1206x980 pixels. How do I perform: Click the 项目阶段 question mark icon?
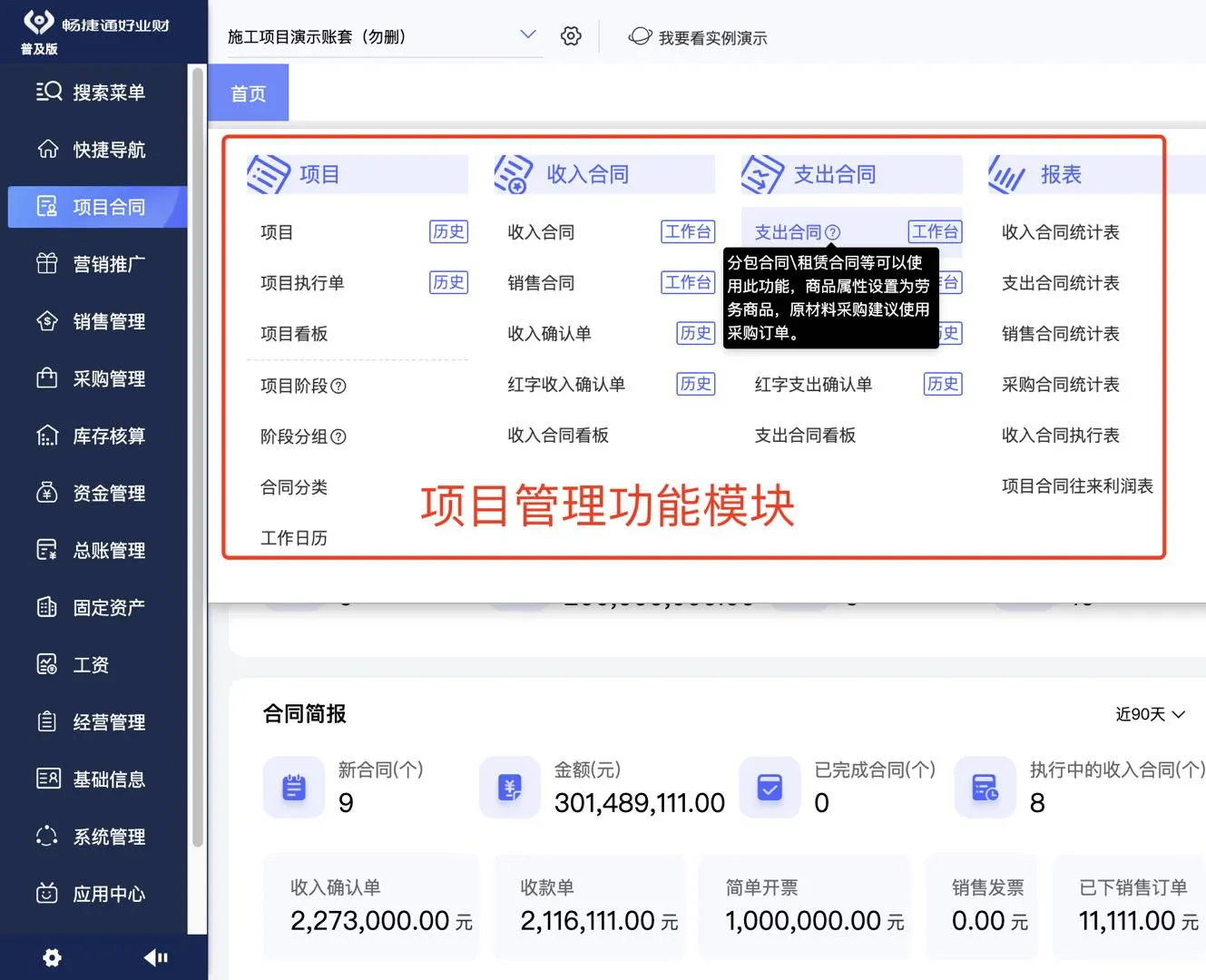point(337,386)
